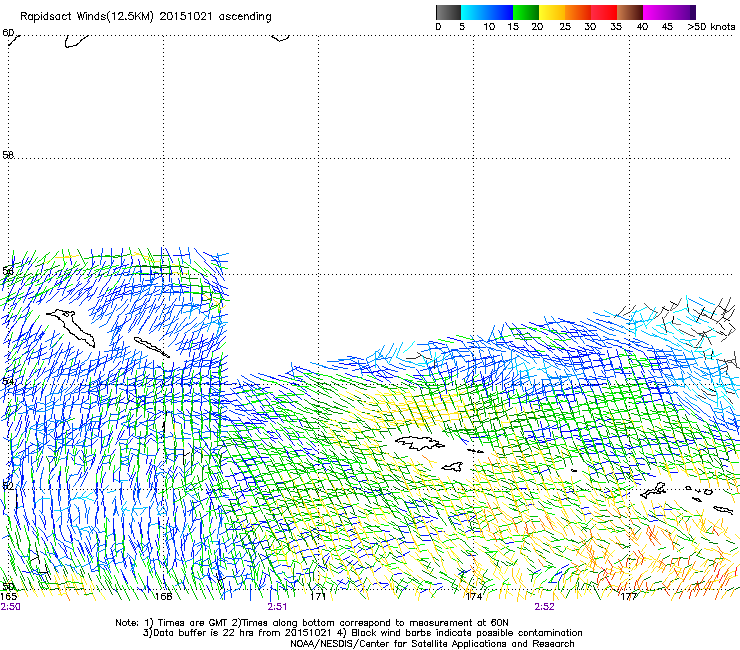Click the largest island outline between 171E and 174E
This screenshot has height=650, width=740.
420,443
